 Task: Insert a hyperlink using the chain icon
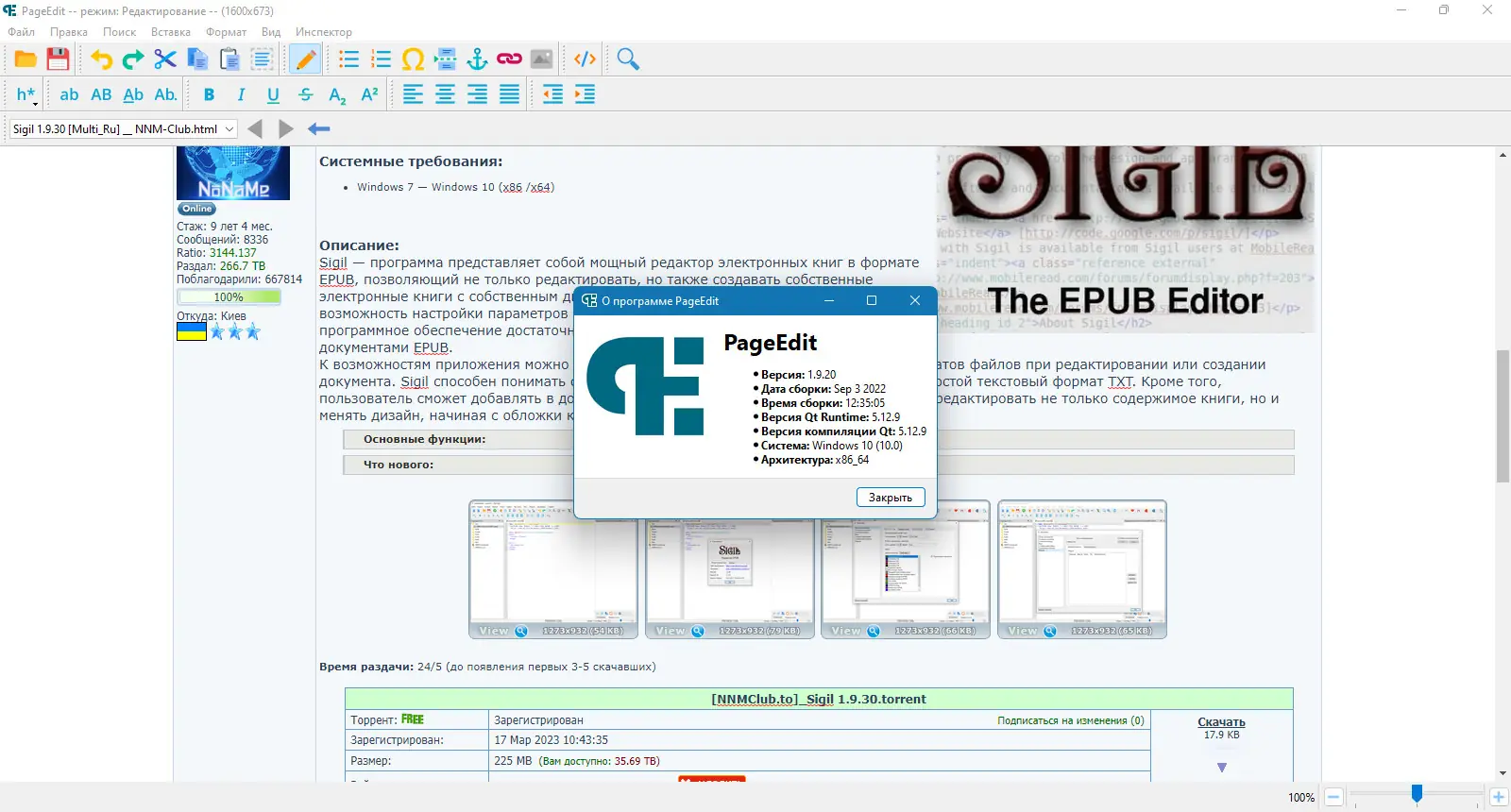pos(509,59)
